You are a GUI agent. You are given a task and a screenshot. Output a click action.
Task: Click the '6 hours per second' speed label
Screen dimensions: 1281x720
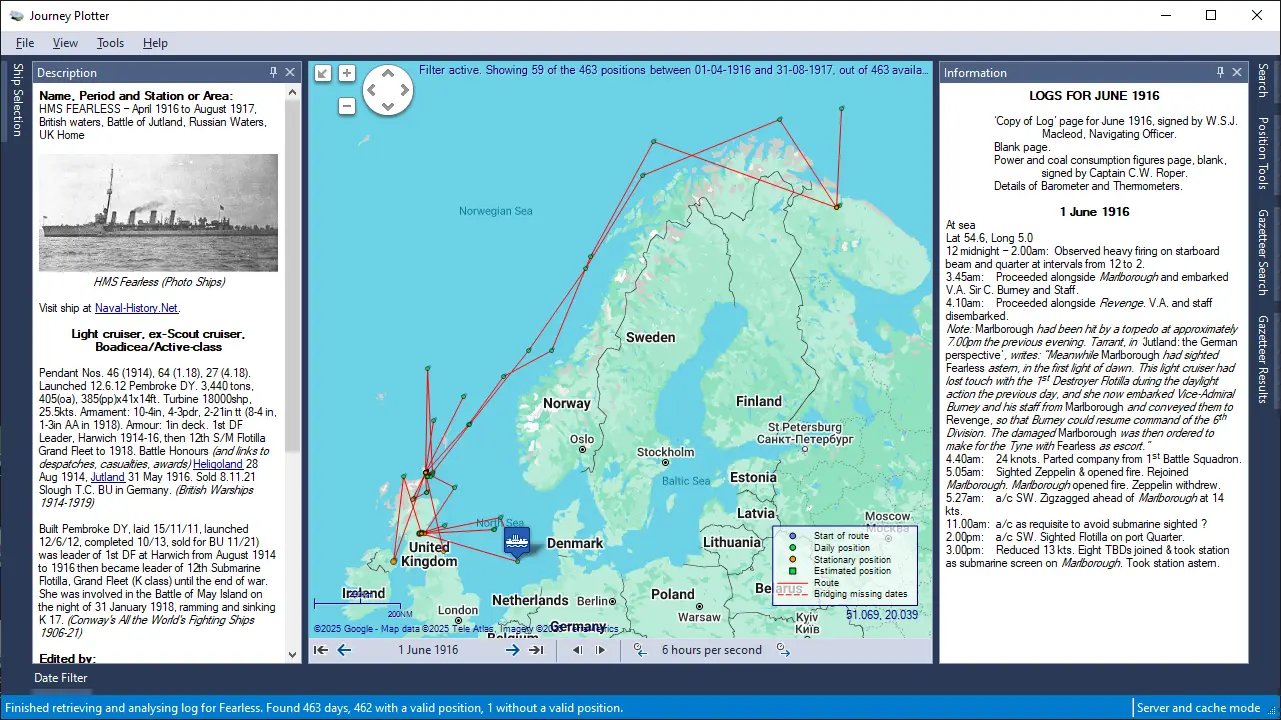click(712, 650)
